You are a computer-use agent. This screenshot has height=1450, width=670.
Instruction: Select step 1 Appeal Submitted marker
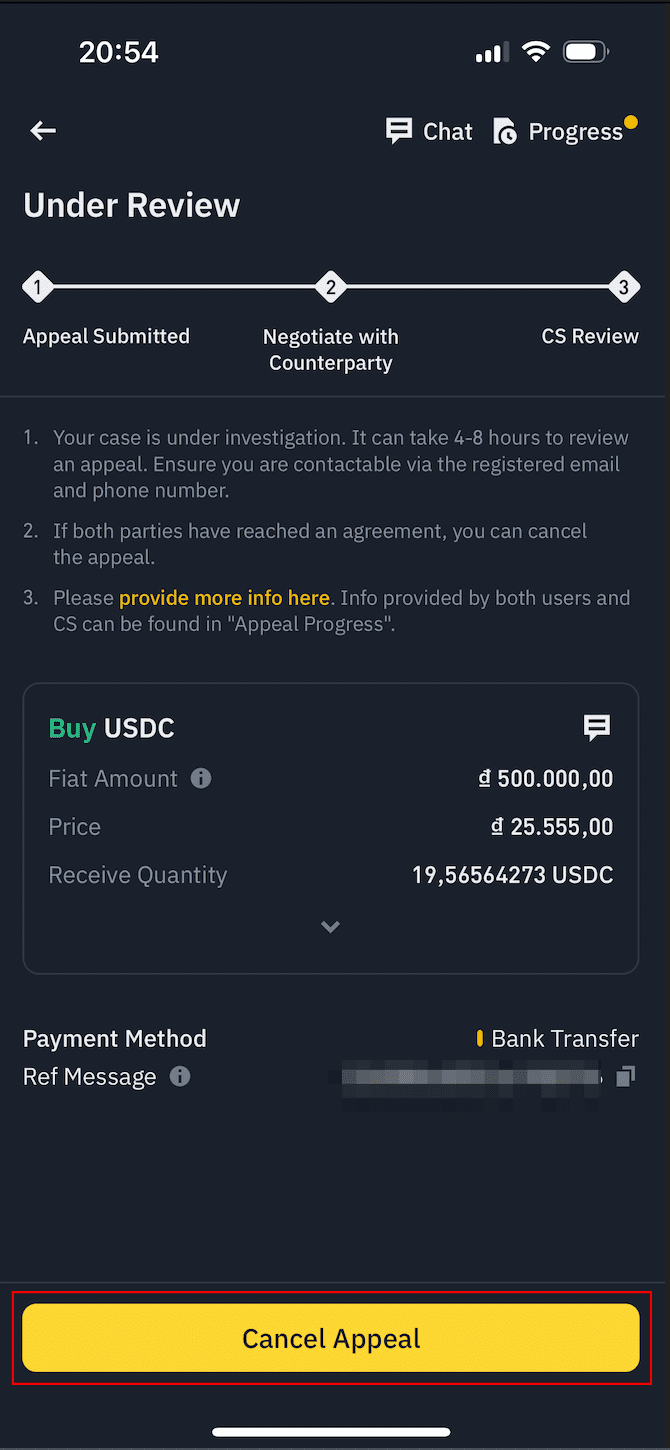[x=37, y=288]
